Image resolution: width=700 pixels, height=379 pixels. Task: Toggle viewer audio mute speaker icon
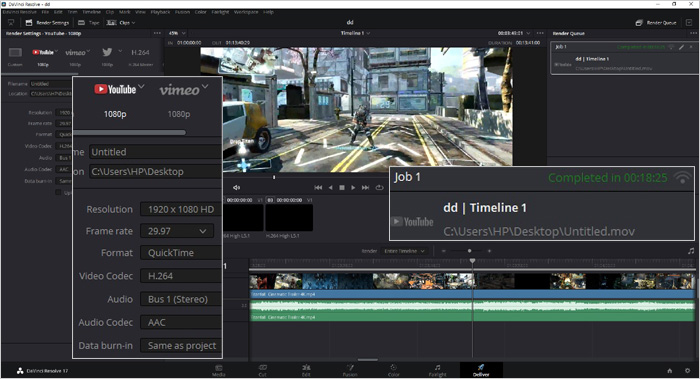237,187
